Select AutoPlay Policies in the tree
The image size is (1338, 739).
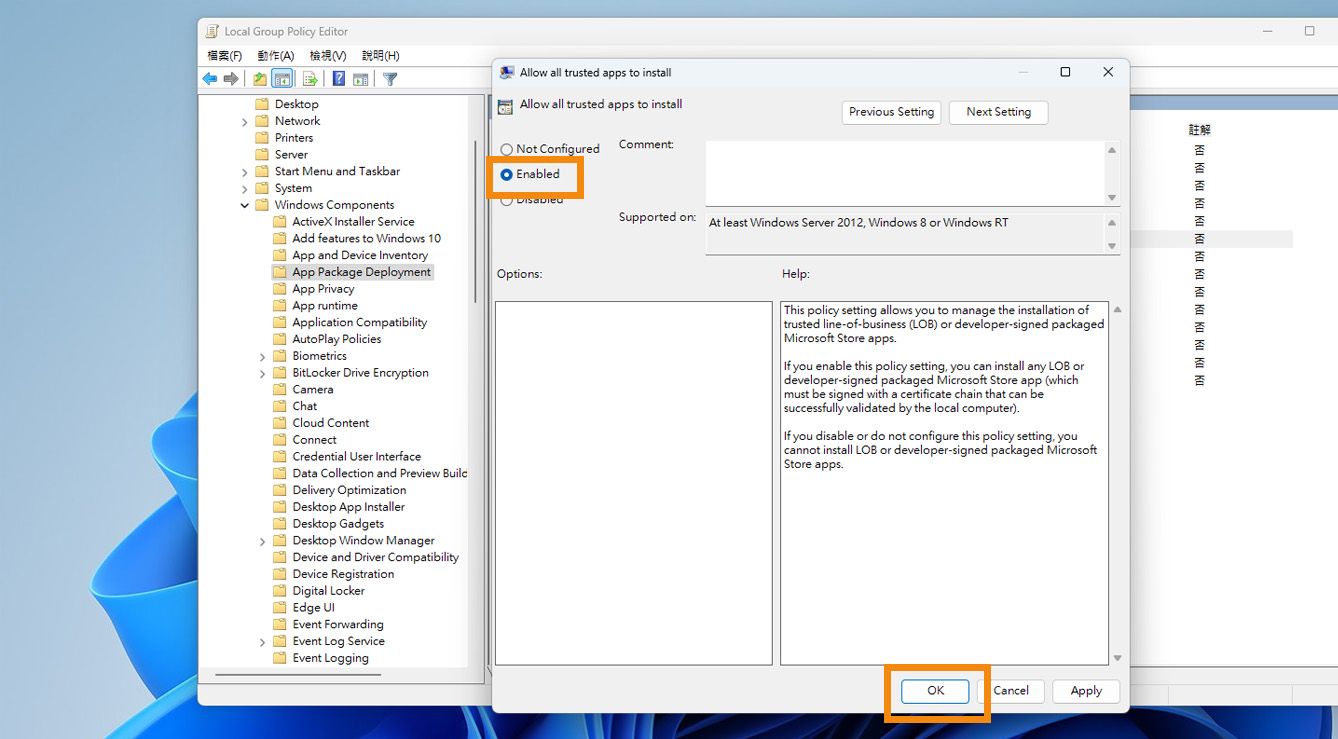(x=336, y=340)
